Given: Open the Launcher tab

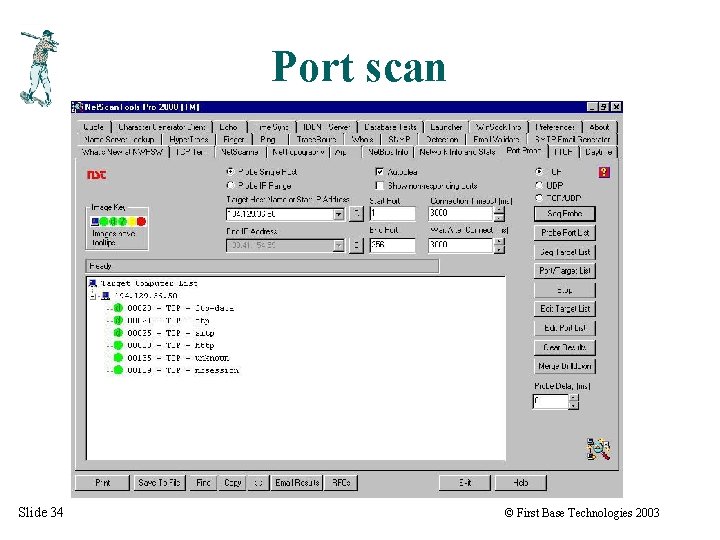Looking at the screenshot, I should (x=446, y=127).
